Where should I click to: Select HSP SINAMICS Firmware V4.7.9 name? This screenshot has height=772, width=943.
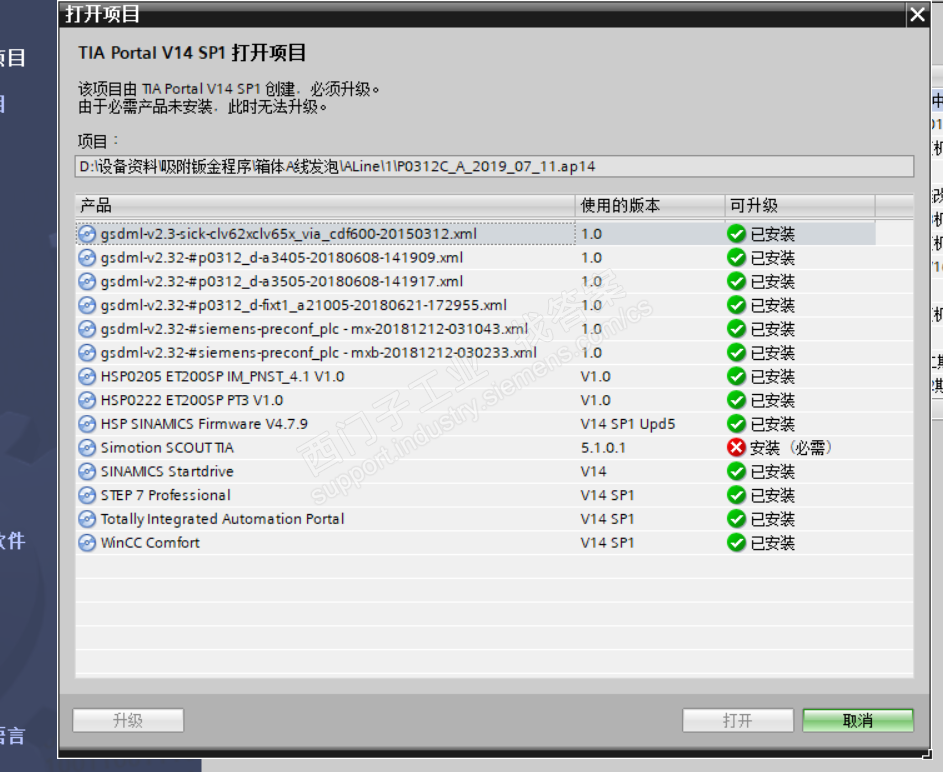[204, 424]
